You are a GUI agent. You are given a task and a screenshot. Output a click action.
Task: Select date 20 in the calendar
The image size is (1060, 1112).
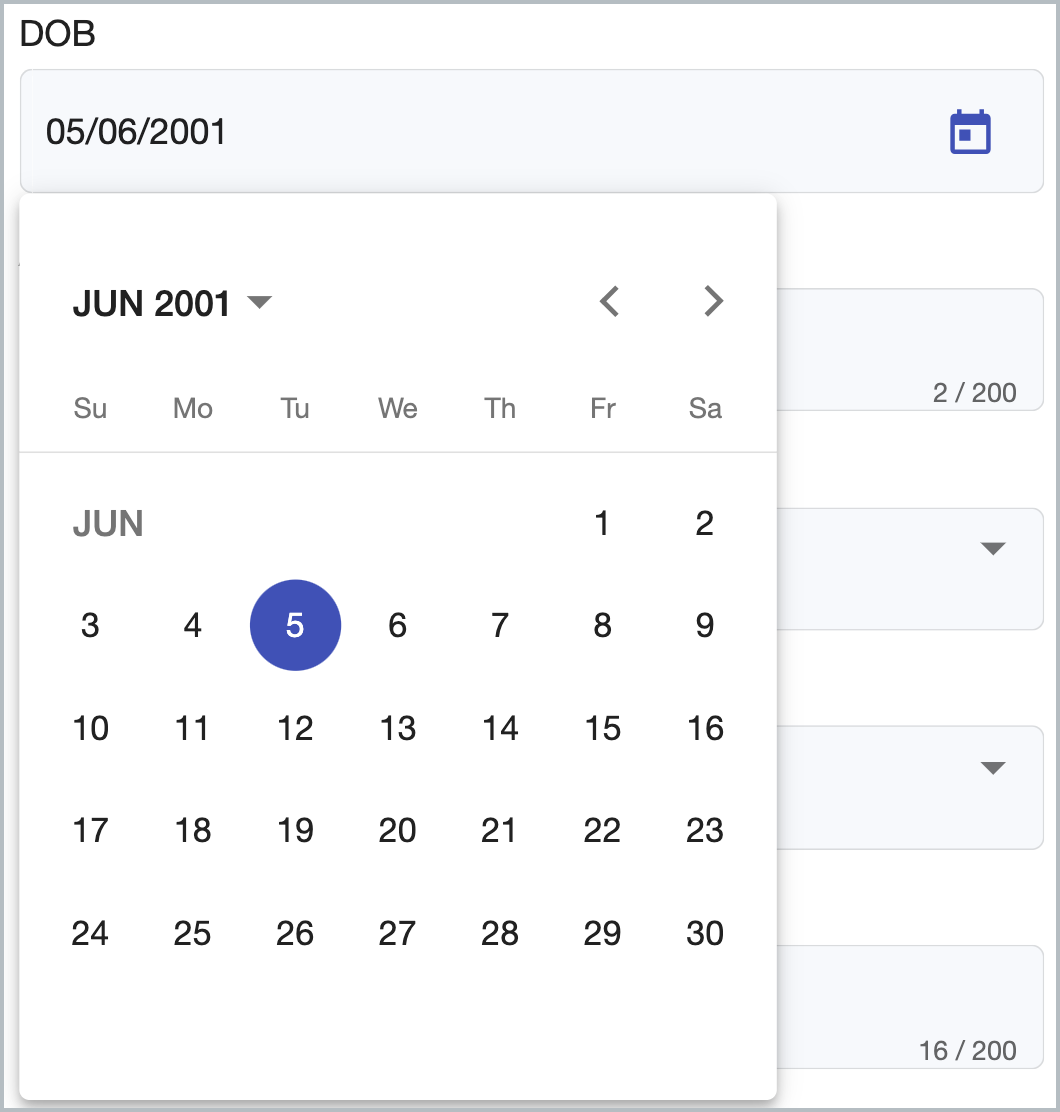click(397, 830)
